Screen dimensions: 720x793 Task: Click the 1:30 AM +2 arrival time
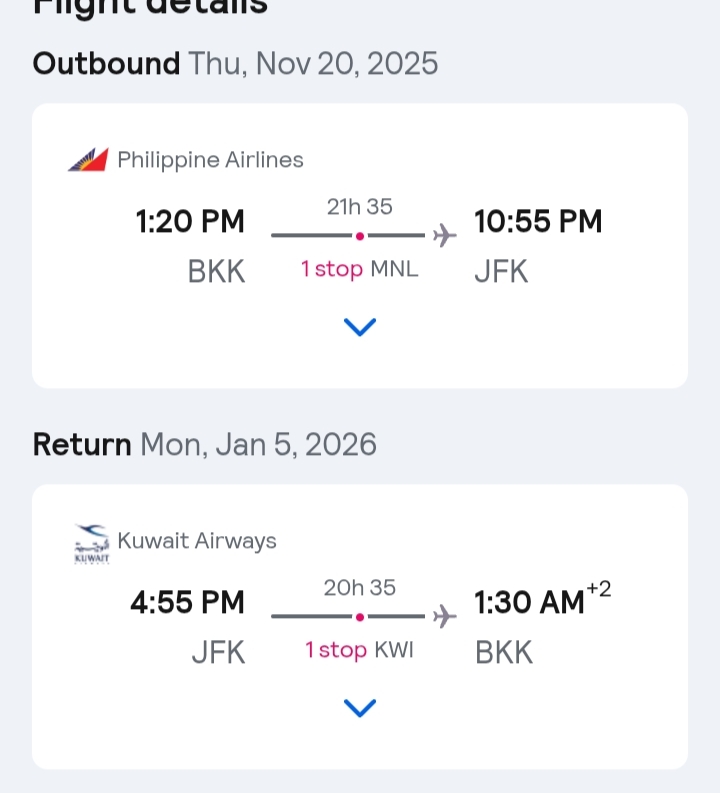coord(543,601)
